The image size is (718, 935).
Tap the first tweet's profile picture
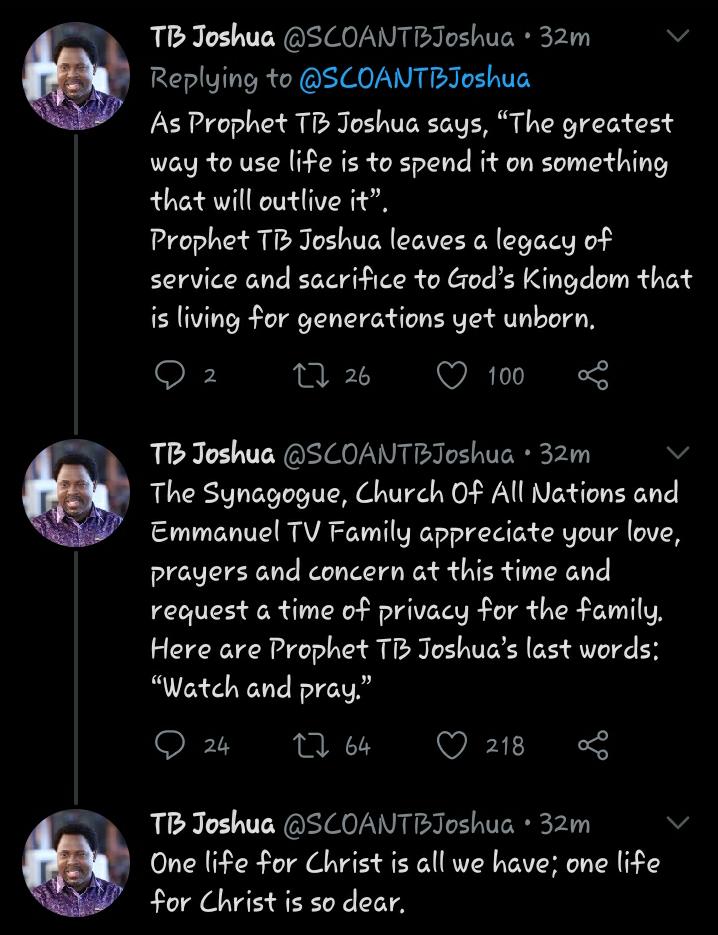coord(77,78)
